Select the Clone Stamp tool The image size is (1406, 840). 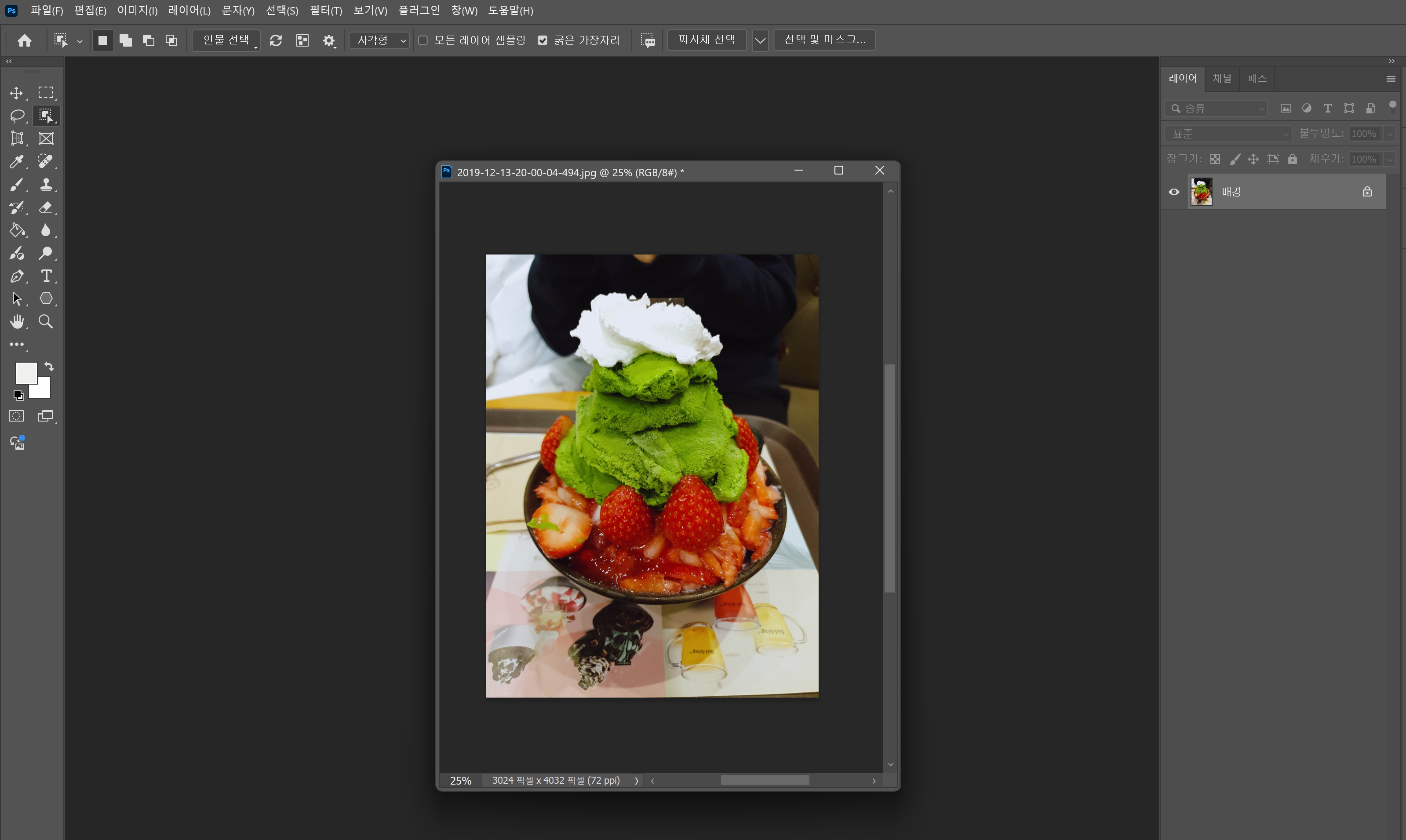tap(46, 185)
